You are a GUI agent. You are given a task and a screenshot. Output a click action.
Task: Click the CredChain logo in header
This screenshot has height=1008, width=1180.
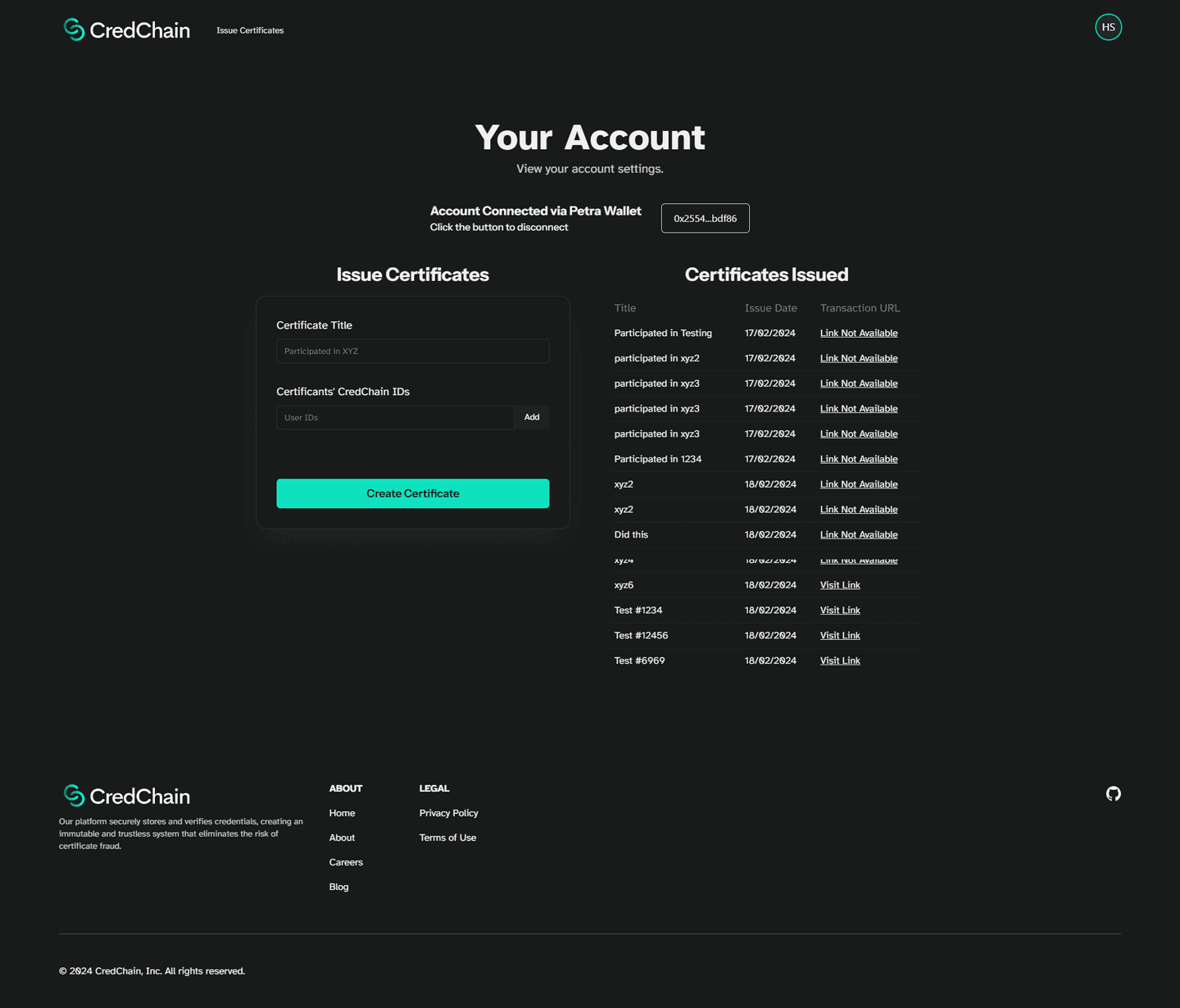click(x=127, y=30)
